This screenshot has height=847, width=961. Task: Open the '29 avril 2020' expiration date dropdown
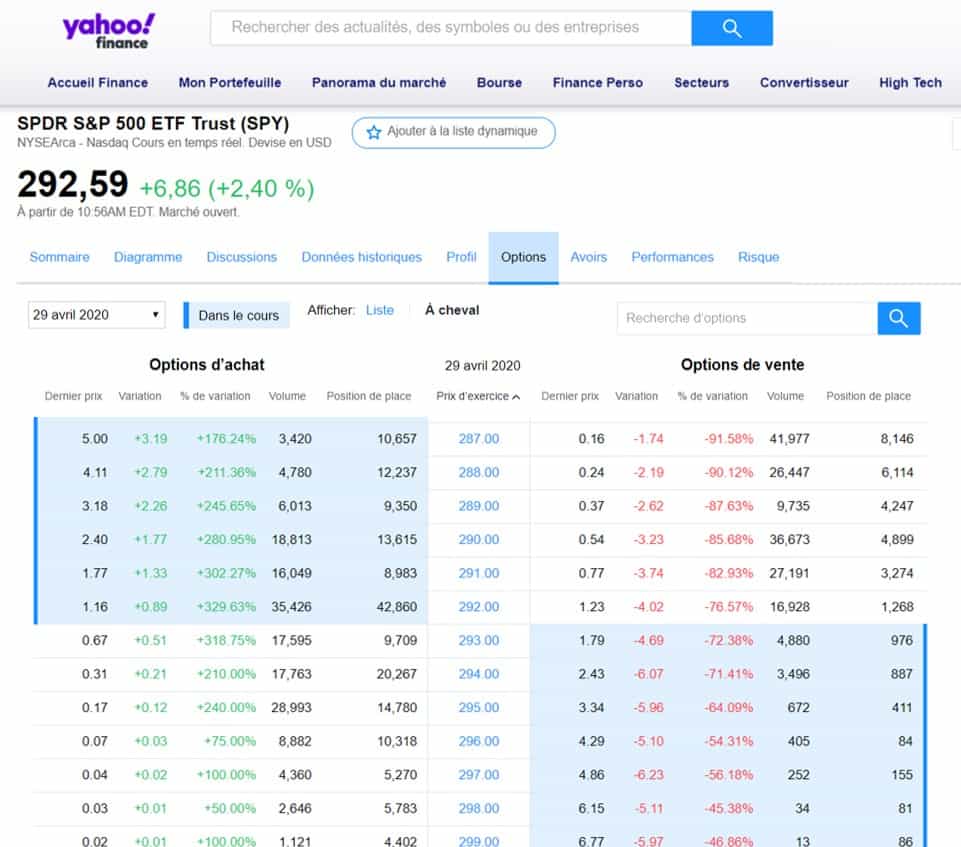click(x=96, y=315)
